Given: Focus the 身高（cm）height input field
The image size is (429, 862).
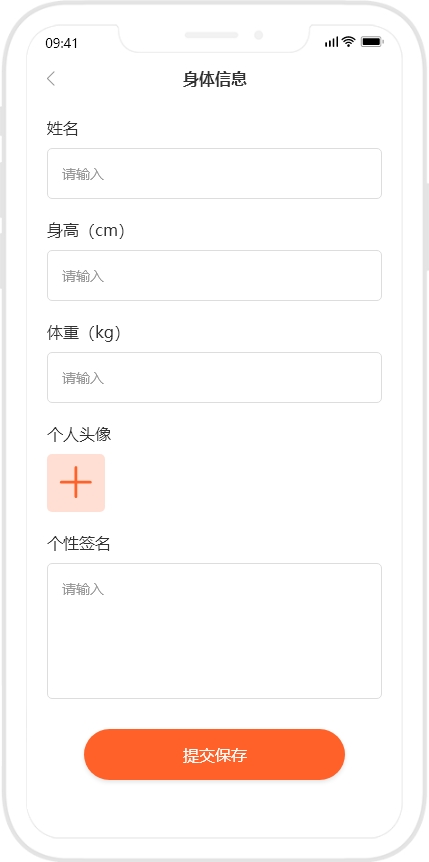Looking at the screenshot, I should pos(214,275).
